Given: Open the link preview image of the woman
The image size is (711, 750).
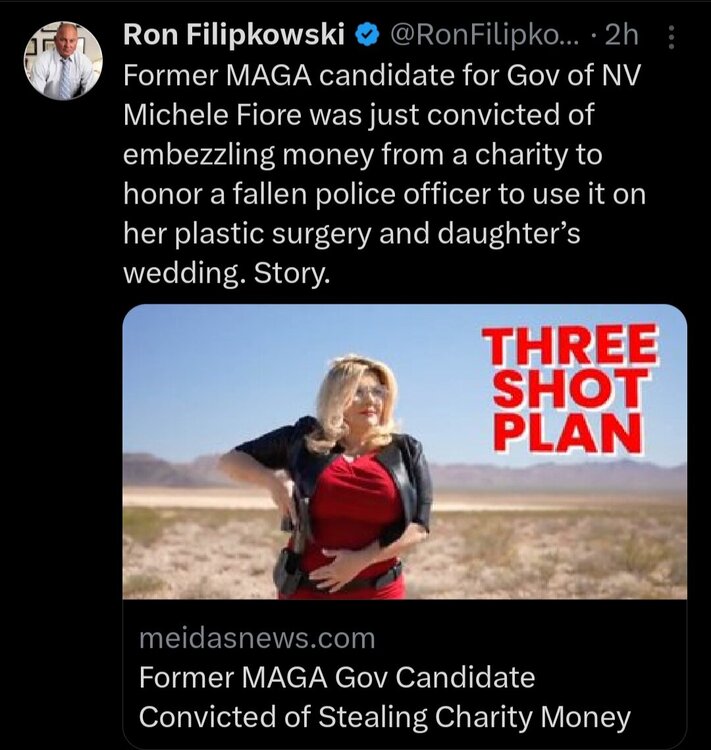Looking at the screenshot, I should pyautogui.click(x=405, y=452).
